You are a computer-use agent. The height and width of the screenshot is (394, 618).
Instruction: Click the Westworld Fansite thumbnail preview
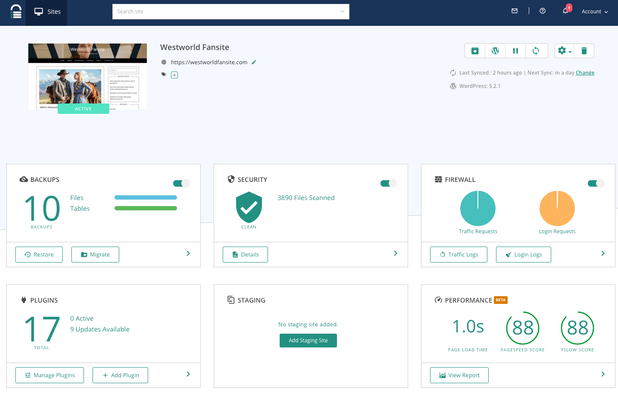[x=87, y=76]
